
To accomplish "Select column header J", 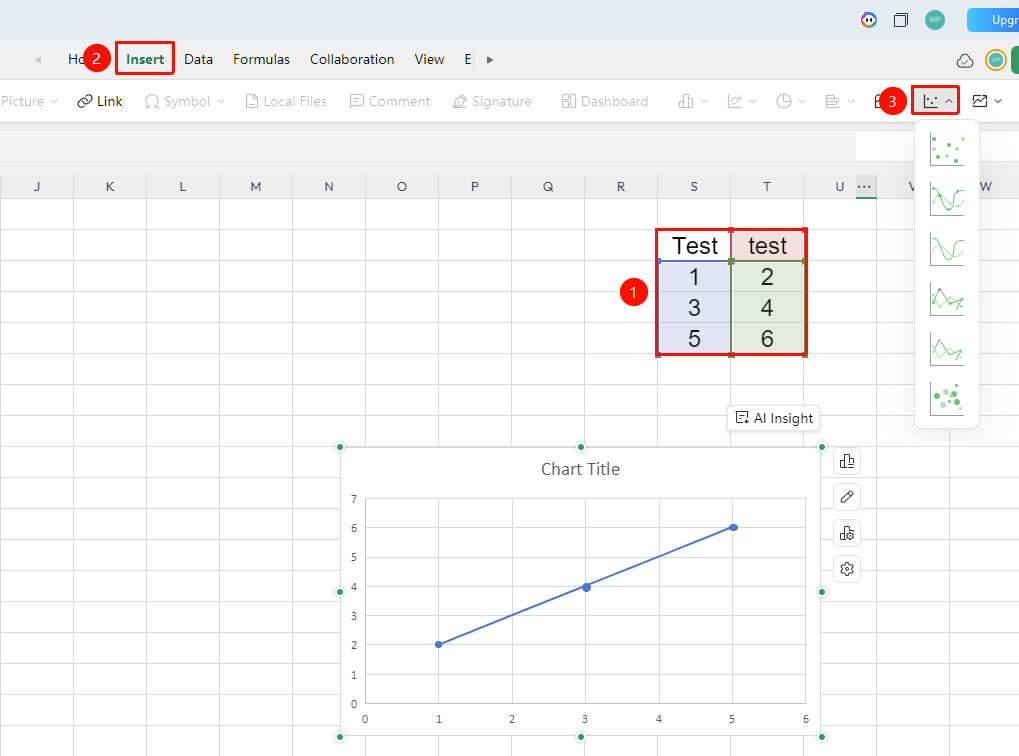I will [37, 187].
